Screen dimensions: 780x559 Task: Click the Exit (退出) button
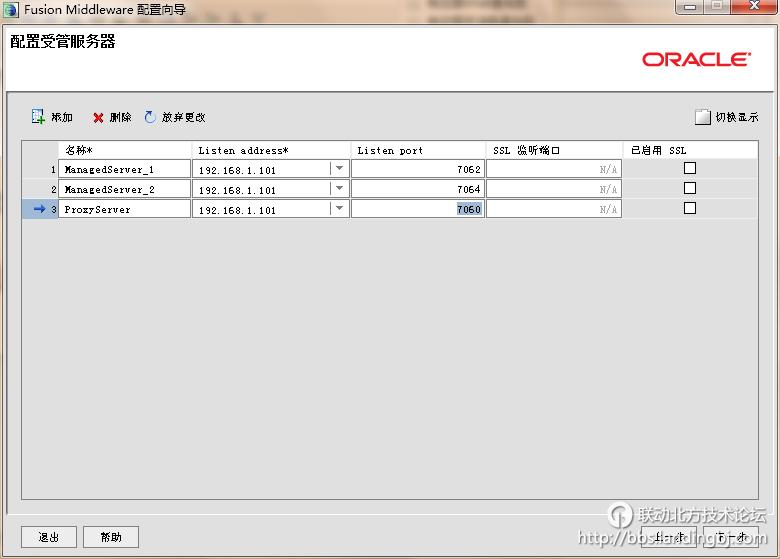point(49,537)
